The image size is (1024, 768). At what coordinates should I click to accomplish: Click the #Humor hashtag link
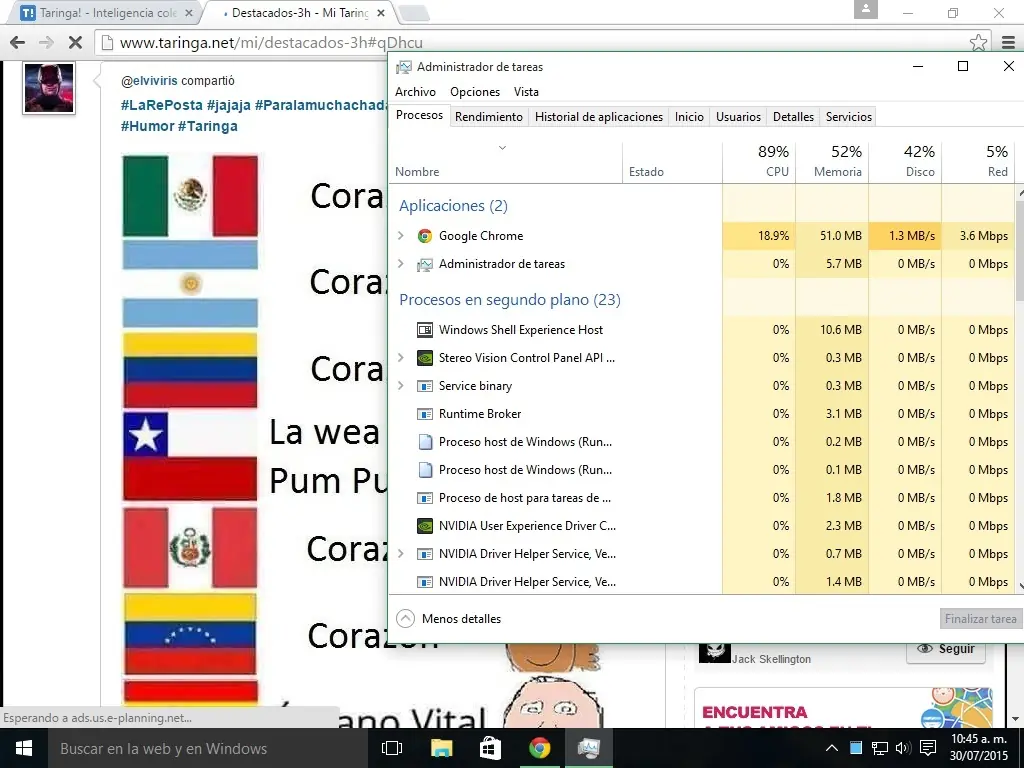pyautogui.click(x=148, y=126)
